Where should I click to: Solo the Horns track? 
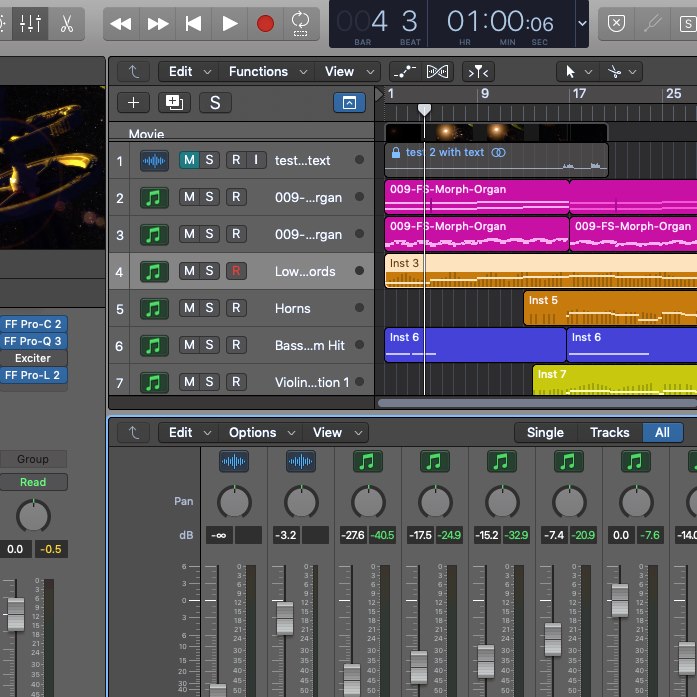209,309
